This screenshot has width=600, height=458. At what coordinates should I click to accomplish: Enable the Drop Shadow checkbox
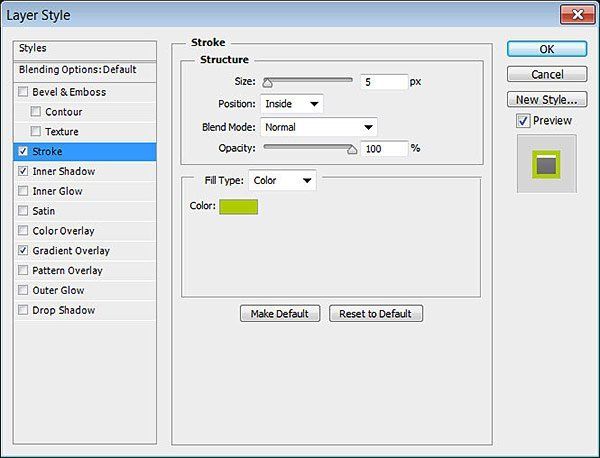point(23,310)
